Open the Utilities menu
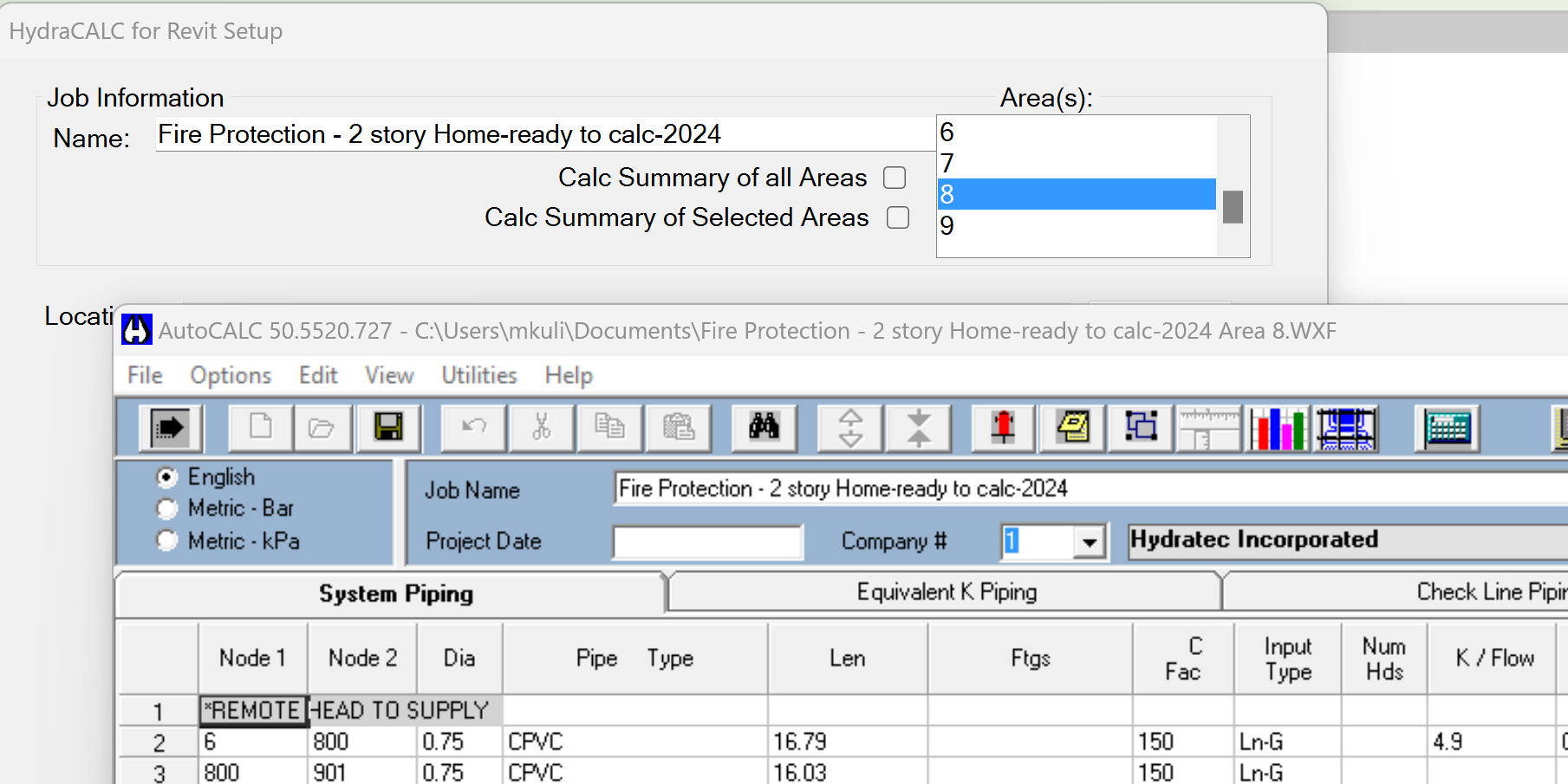Screen dimensions: 1568x784 [x=479, y=375]
